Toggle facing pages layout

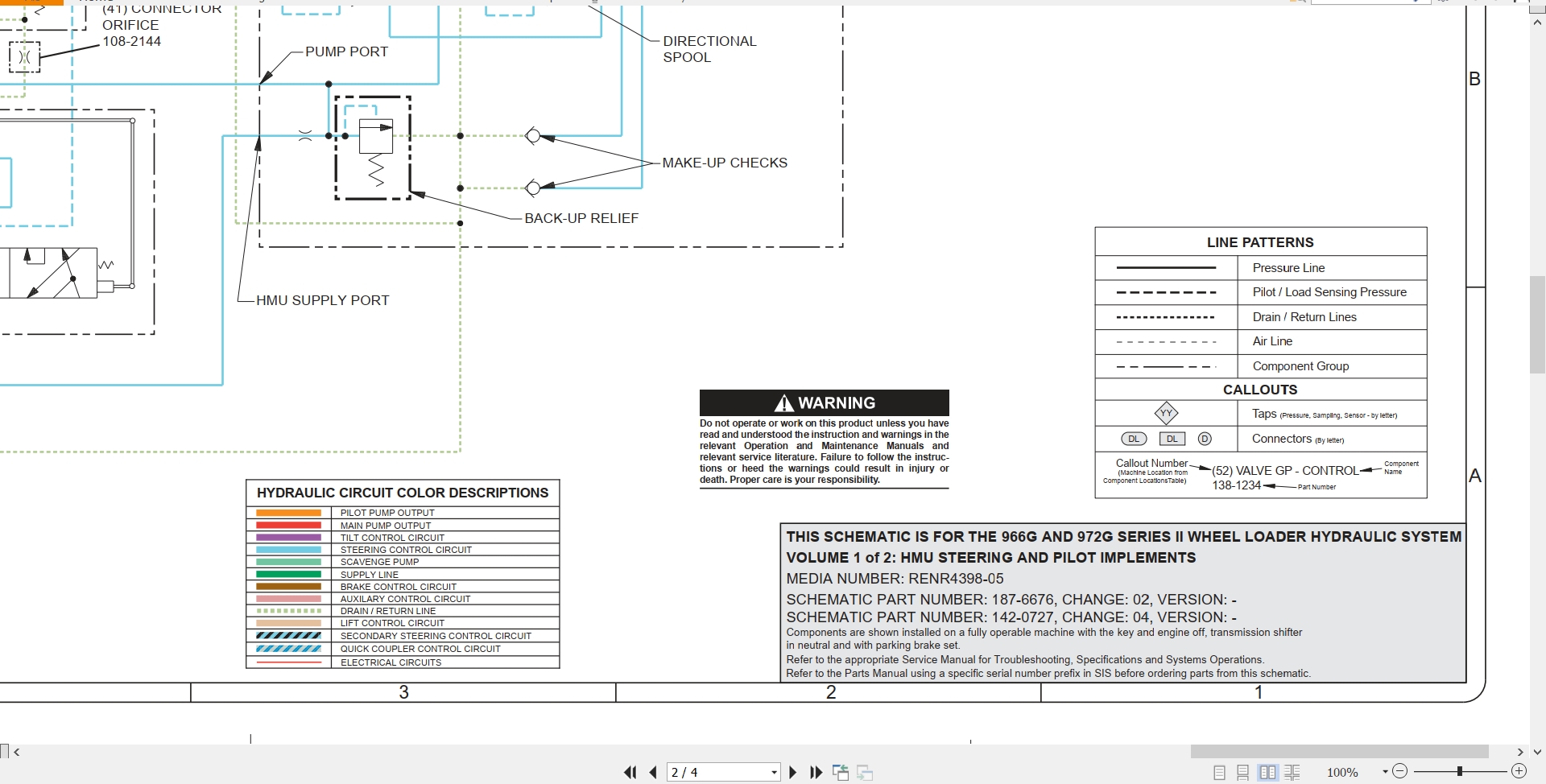click(1268, 773)
